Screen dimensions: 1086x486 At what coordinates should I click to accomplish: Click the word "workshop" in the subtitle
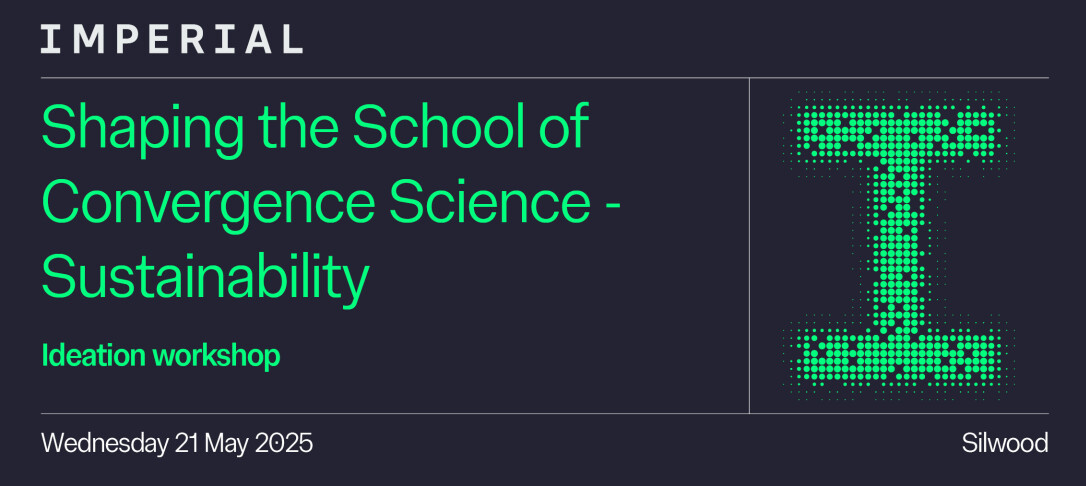coord(216,356)
